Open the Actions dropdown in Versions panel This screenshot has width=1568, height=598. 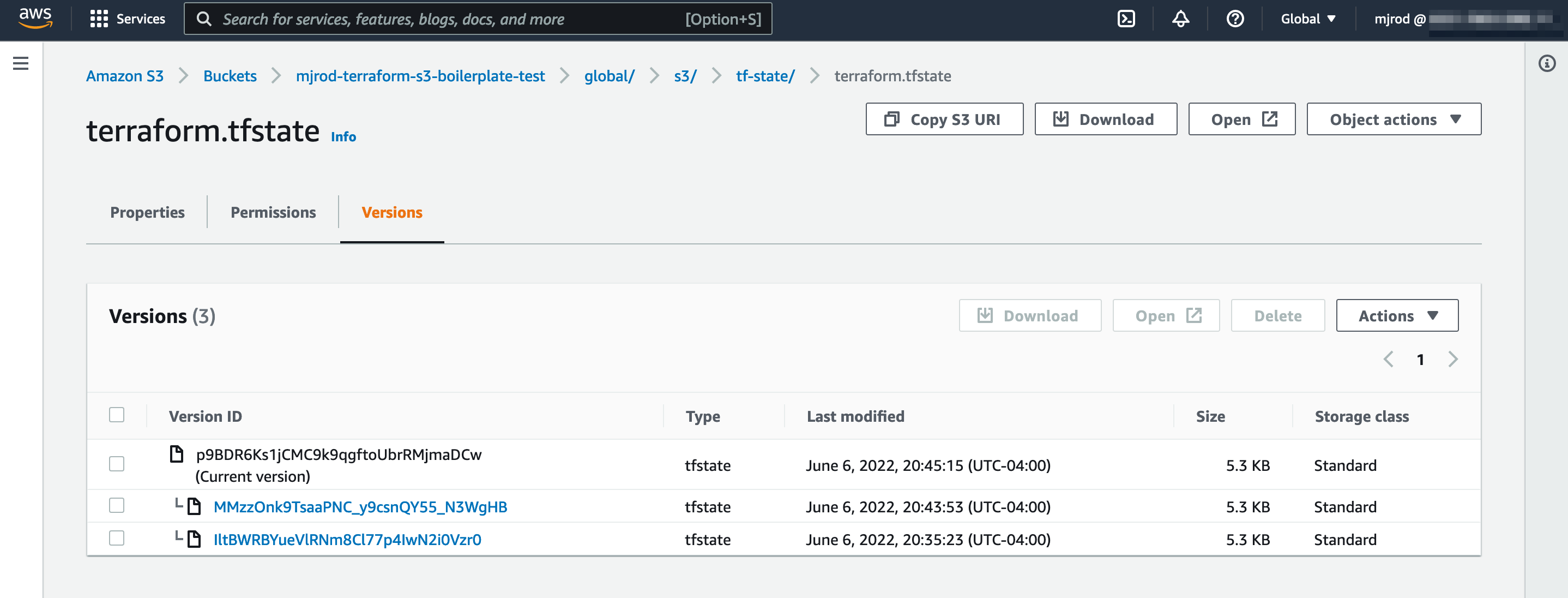1397,315
